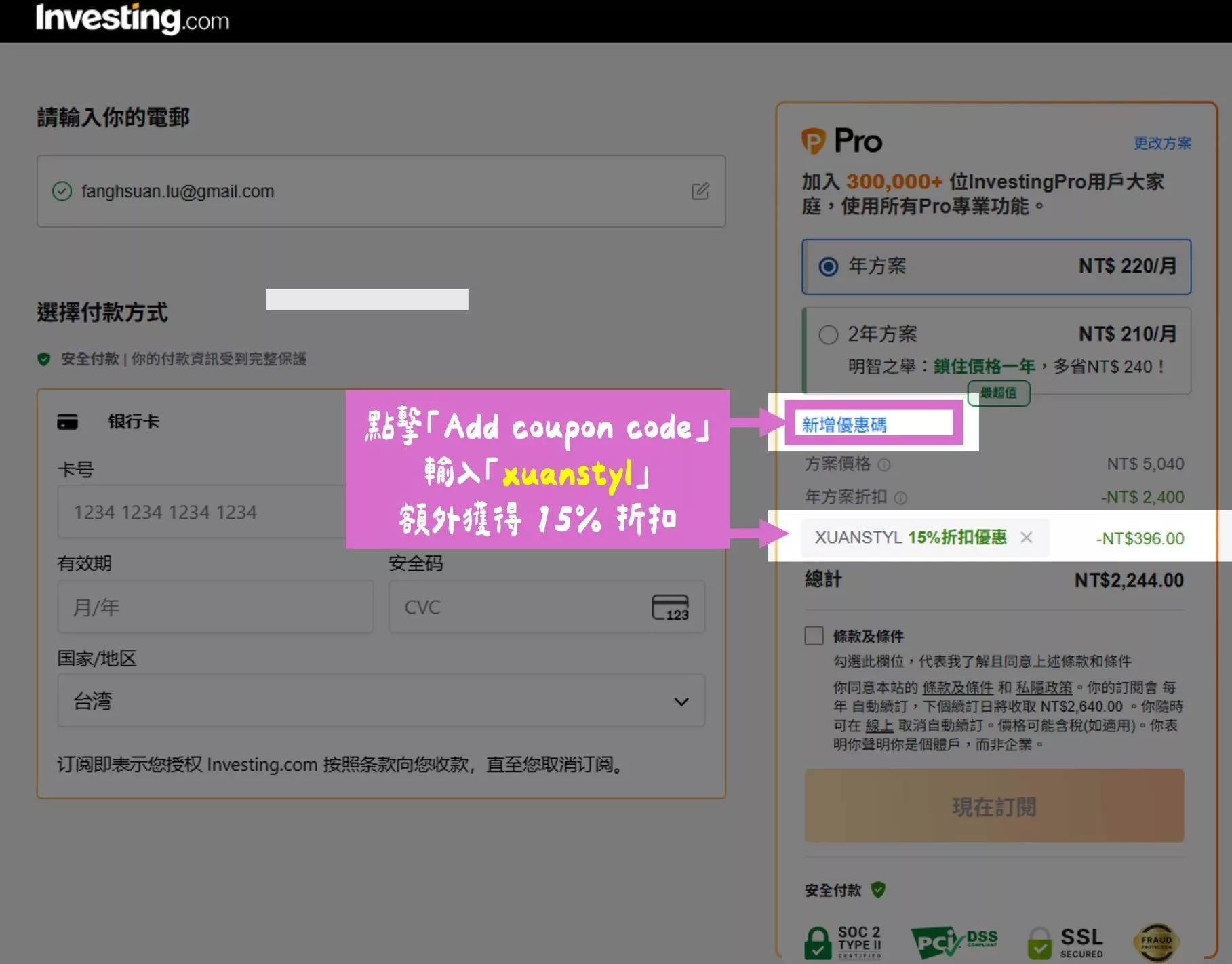Click the info icon next to 年方案折扣
The image size is (1232, 964).
coord(900,498)
